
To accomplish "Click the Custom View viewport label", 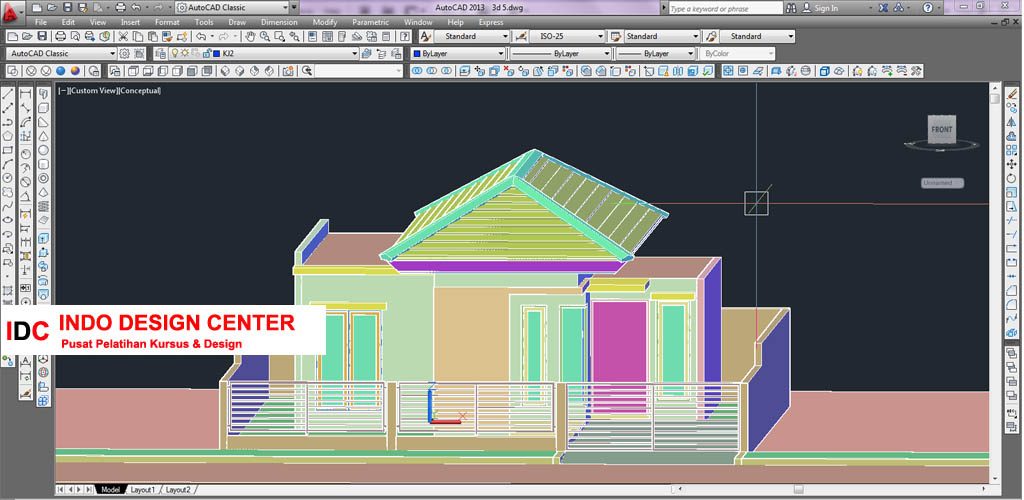I will (x=91, y=91).
